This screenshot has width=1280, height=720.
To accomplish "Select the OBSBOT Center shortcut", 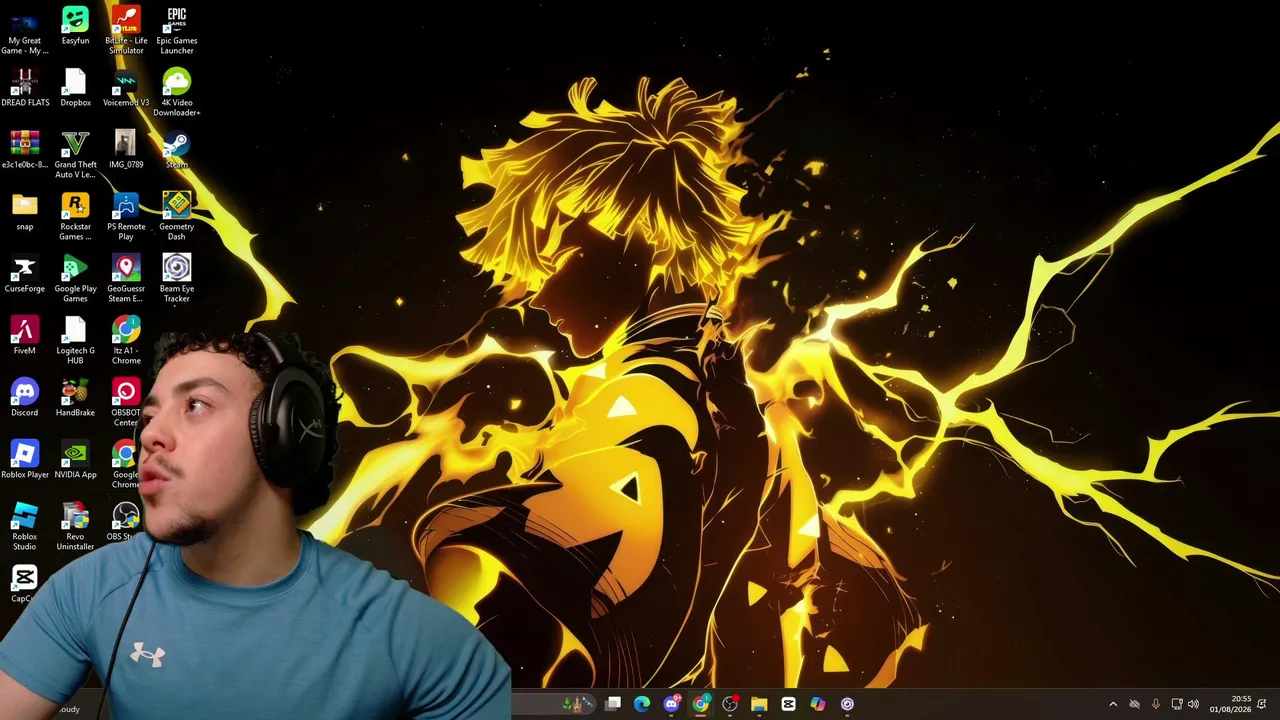I will [126, 402].
